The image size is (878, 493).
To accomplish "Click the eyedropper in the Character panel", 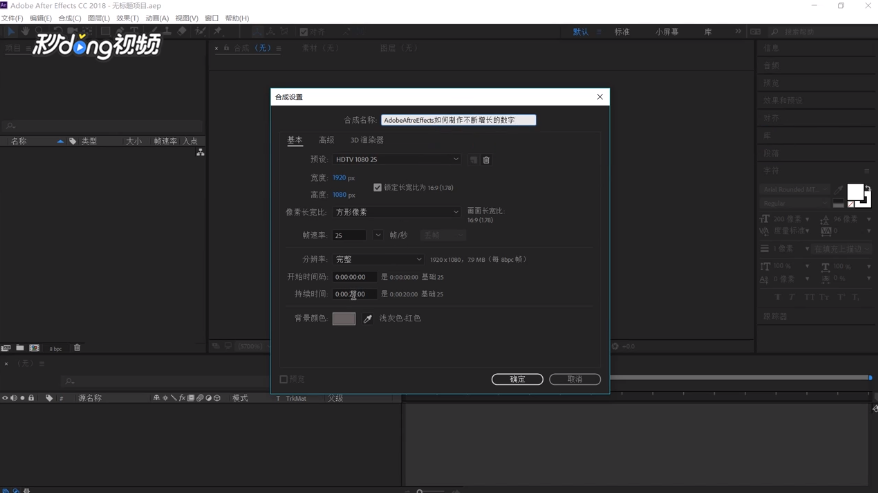I will click(838, 190).
